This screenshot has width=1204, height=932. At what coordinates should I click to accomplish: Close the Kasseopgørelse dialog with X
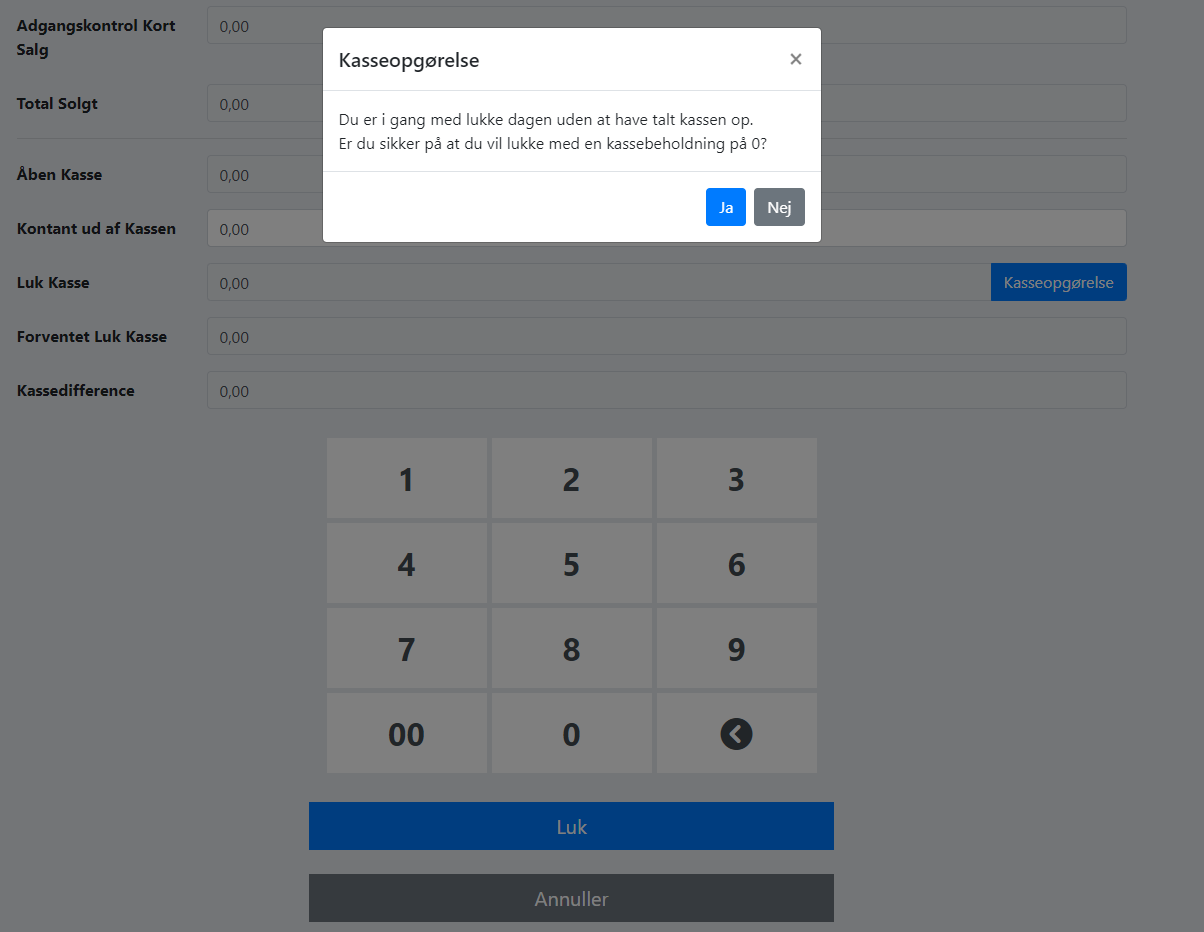796,59
